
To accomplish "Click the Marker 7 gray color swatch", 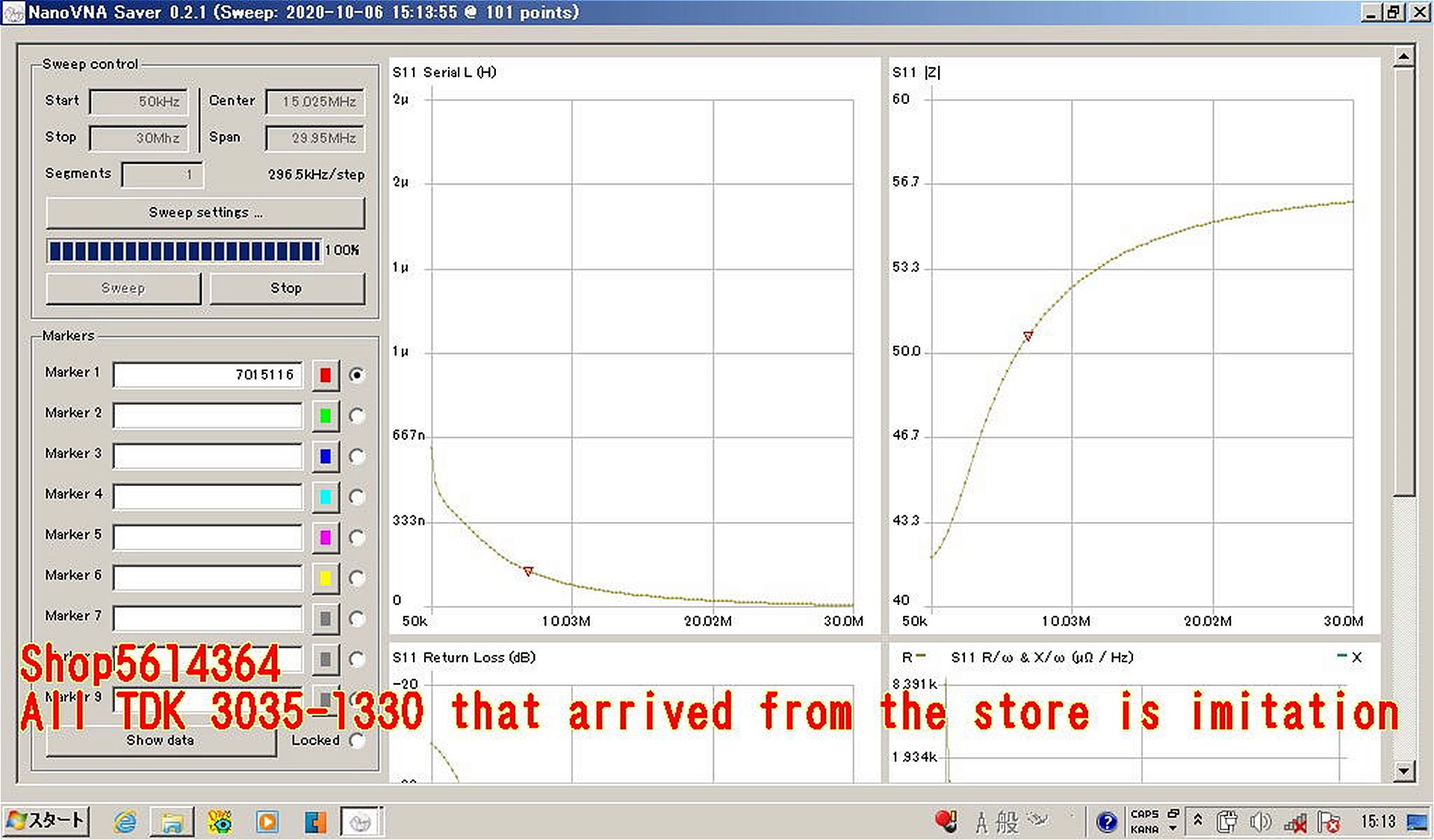I will point(326,619).
